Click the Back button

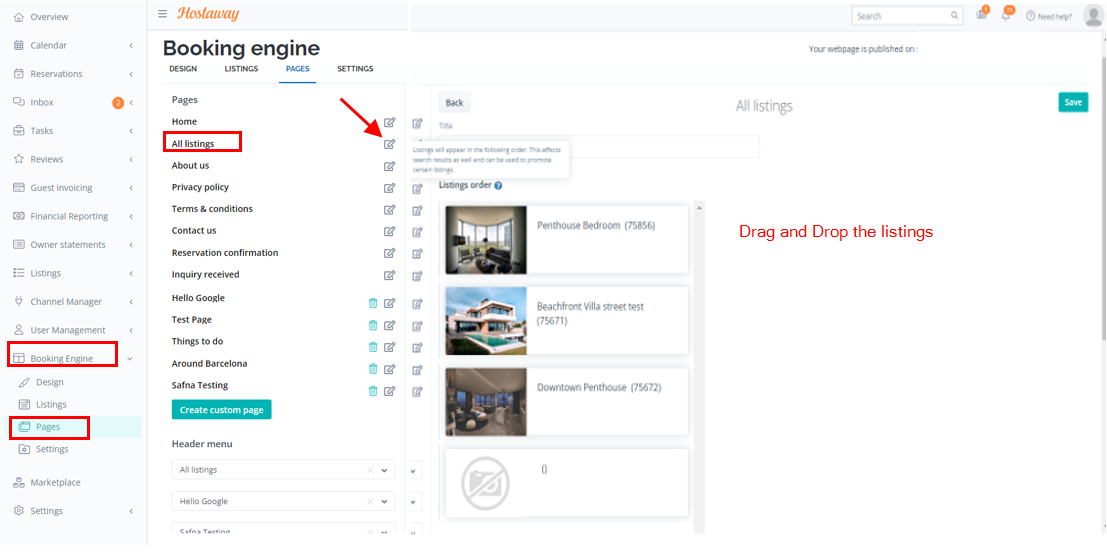(x=455, y=103)
